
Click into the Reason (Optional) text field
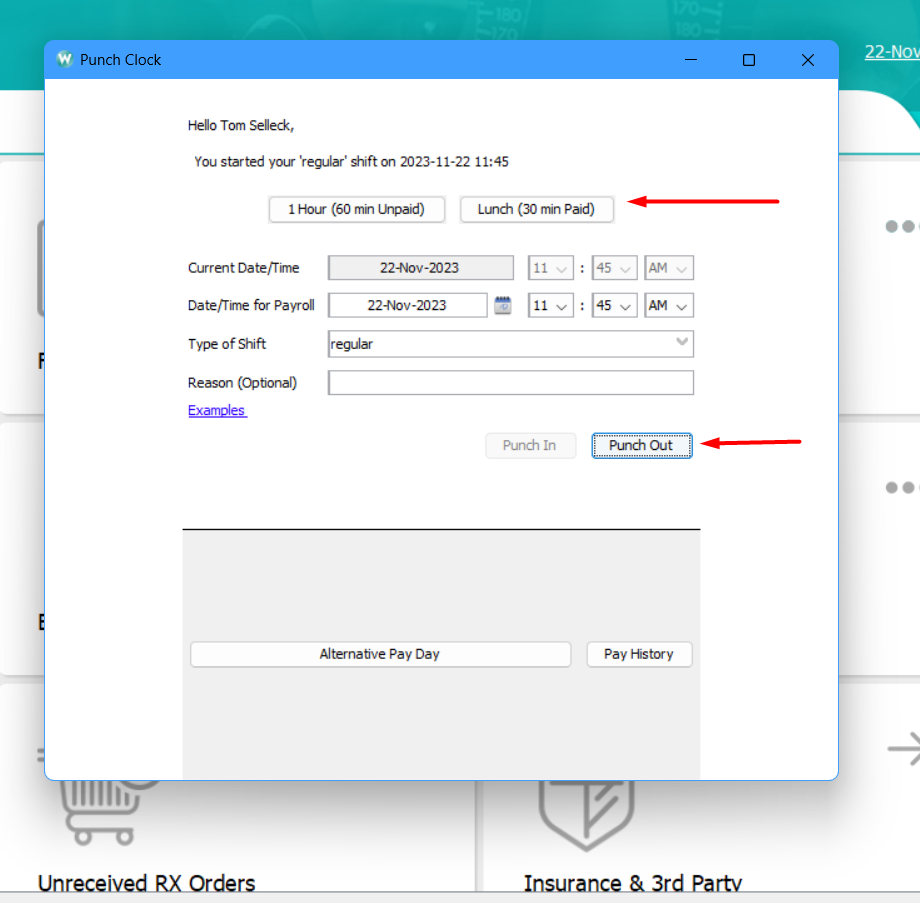click(510, 383)
